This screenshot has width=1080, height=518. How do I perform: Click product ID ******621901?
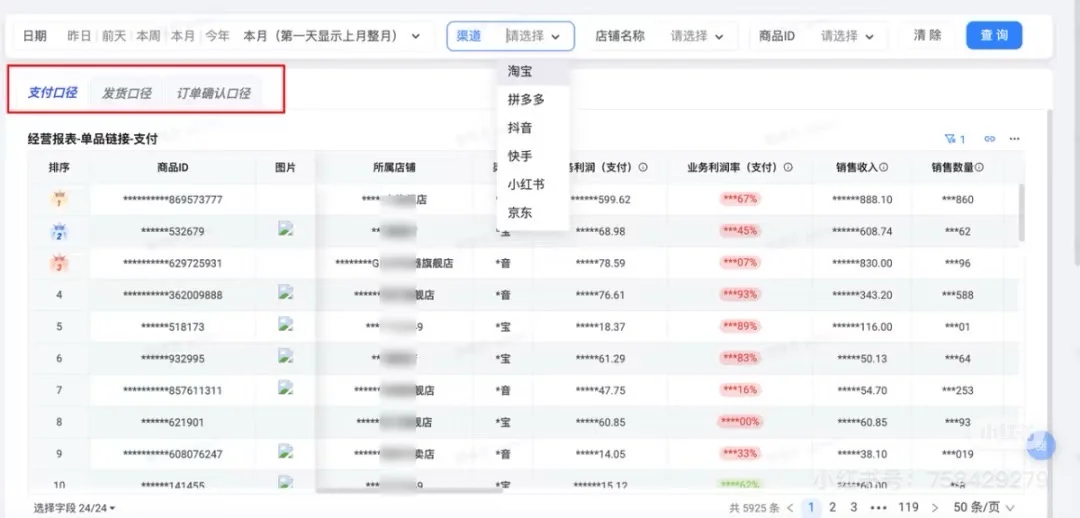pyautogui.click(x=172, y=422)
